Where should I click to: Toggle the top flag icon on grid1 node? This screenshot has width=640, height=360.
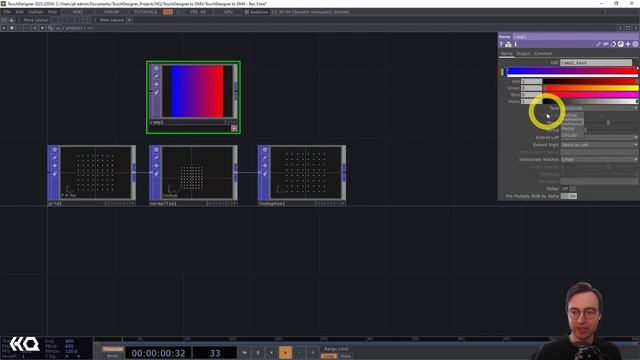pyautogui.click(x=55, y=150)
